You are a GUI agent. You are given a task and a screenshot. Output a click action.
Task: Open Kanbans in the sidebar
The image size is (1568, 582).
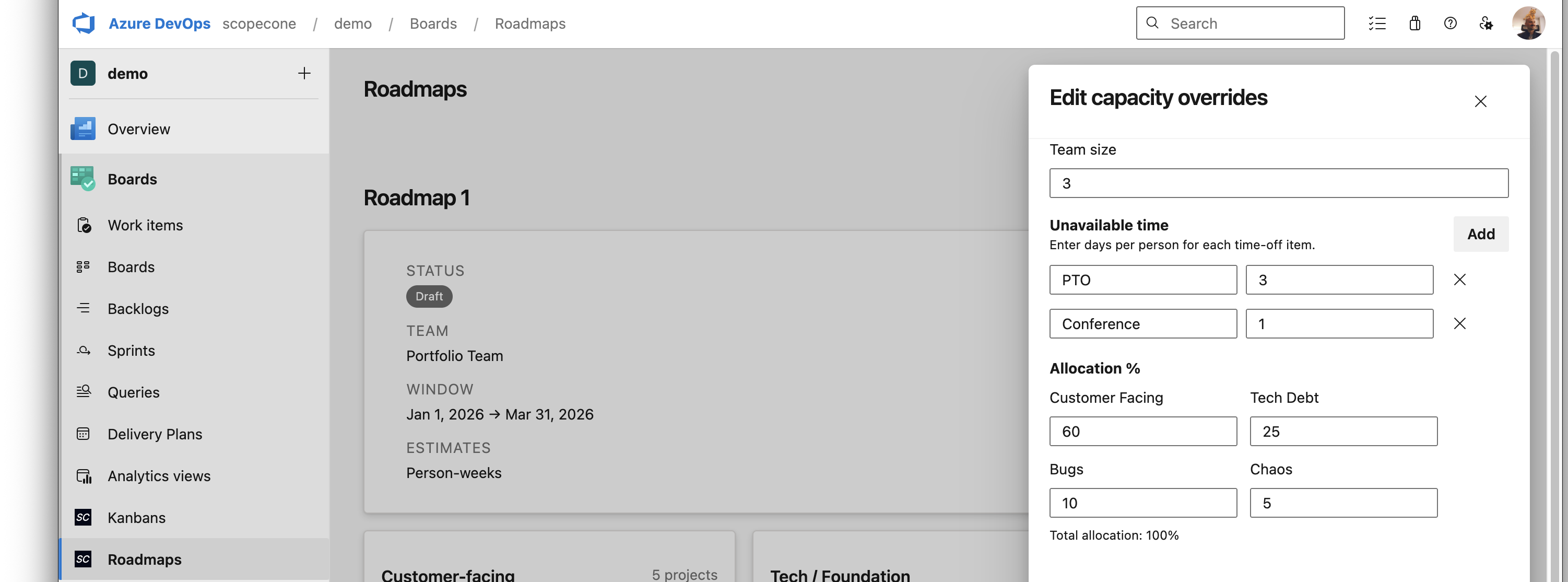136,517
